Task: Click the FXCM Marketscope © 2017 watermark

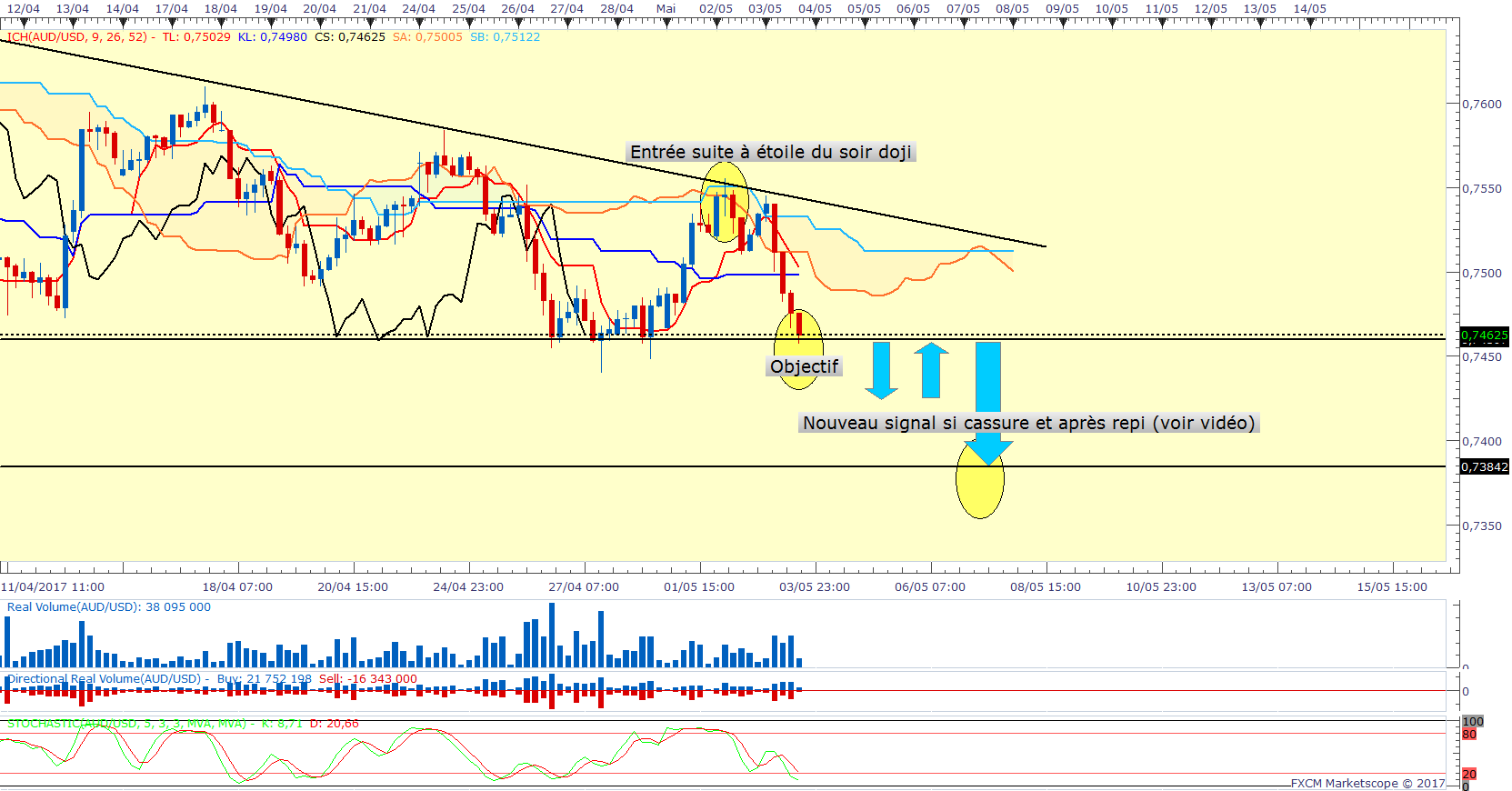Action: pyautogui.click(x=1367, y=783)
